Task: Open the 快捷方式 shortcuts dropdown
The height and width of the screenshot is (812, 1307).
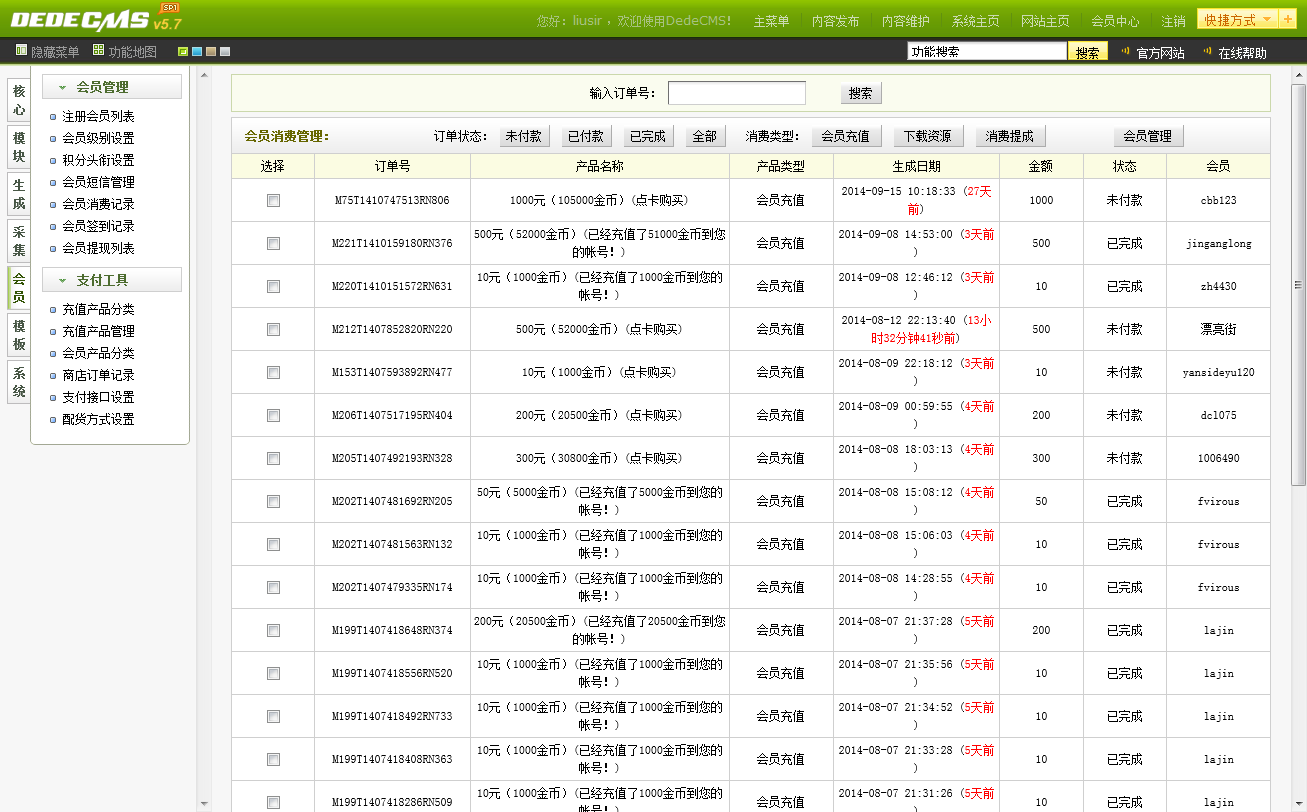Action: (x=1238, y=20)
